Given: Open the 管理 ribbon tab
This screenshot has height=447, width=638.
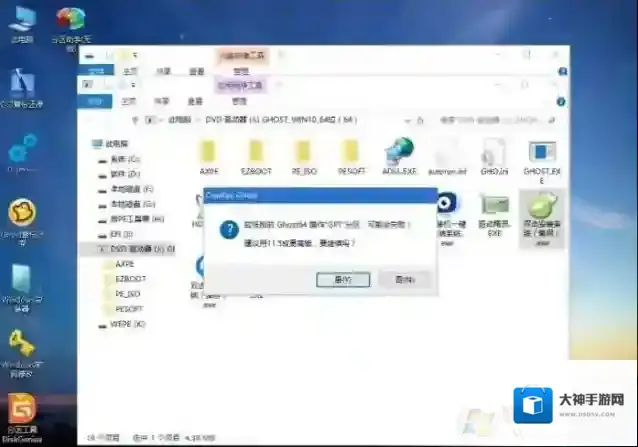Looking at the screenshot, I should [240, 100].
